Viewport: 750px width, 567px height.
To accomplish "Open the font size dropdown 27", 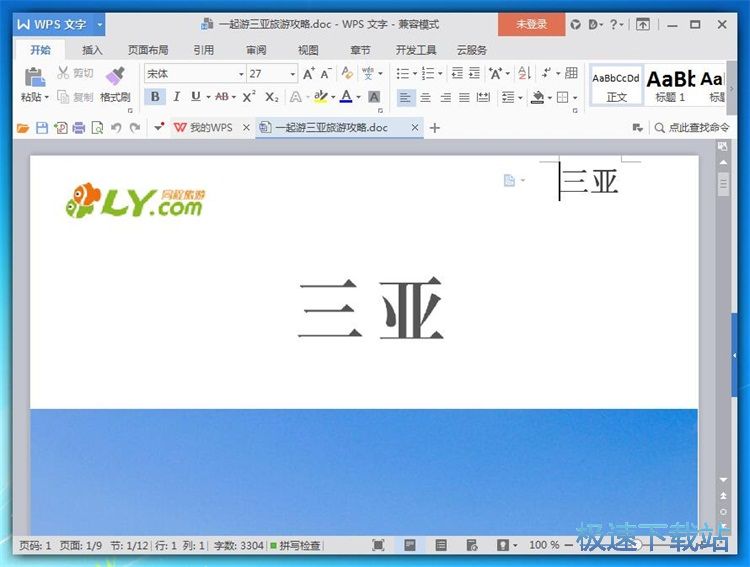I will pyautogui.click(x=292, y=74).
